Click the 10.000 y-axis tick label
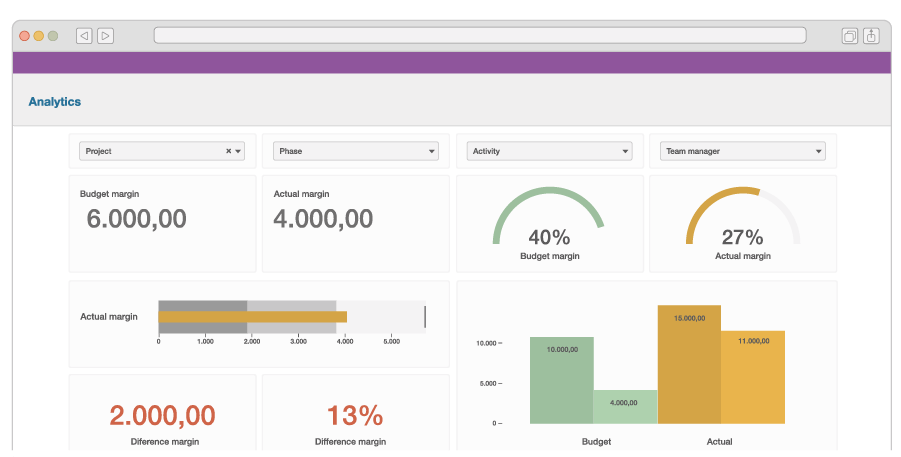 (x=486, y=343)
